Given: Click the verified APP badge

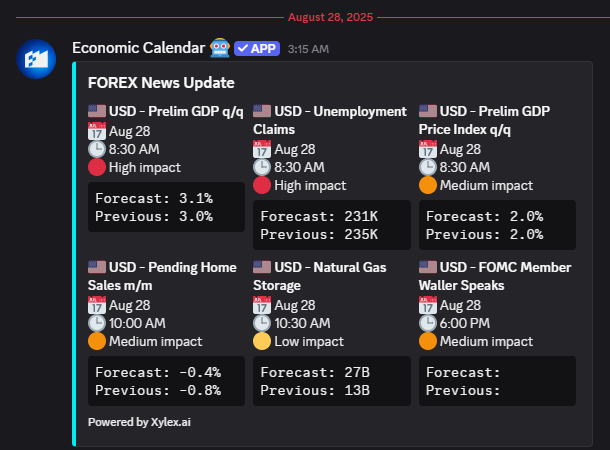Looking at the screenshot, I should [257, 49].
